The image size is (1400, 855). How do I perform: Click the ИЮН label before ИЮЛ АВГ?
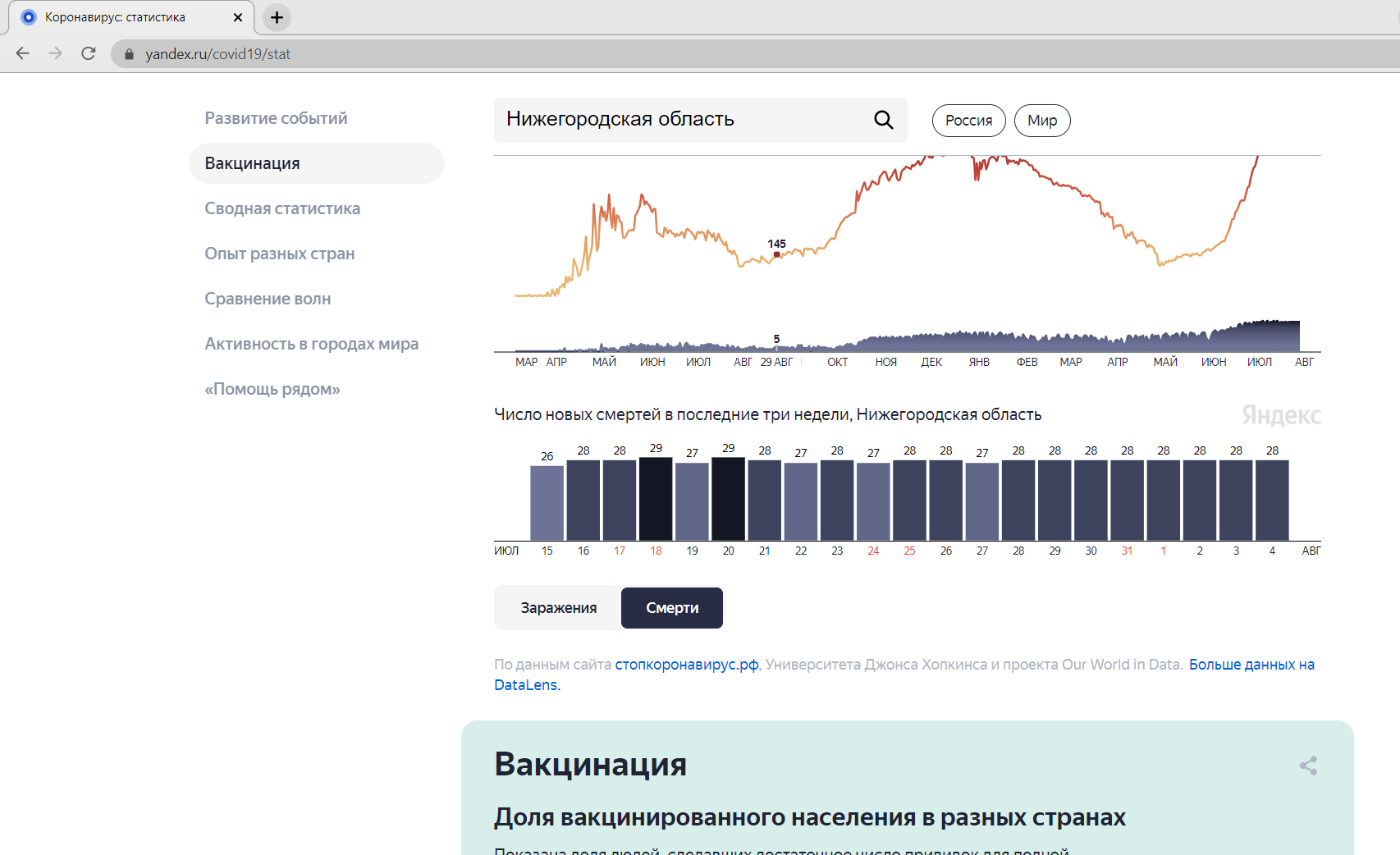1214,362
